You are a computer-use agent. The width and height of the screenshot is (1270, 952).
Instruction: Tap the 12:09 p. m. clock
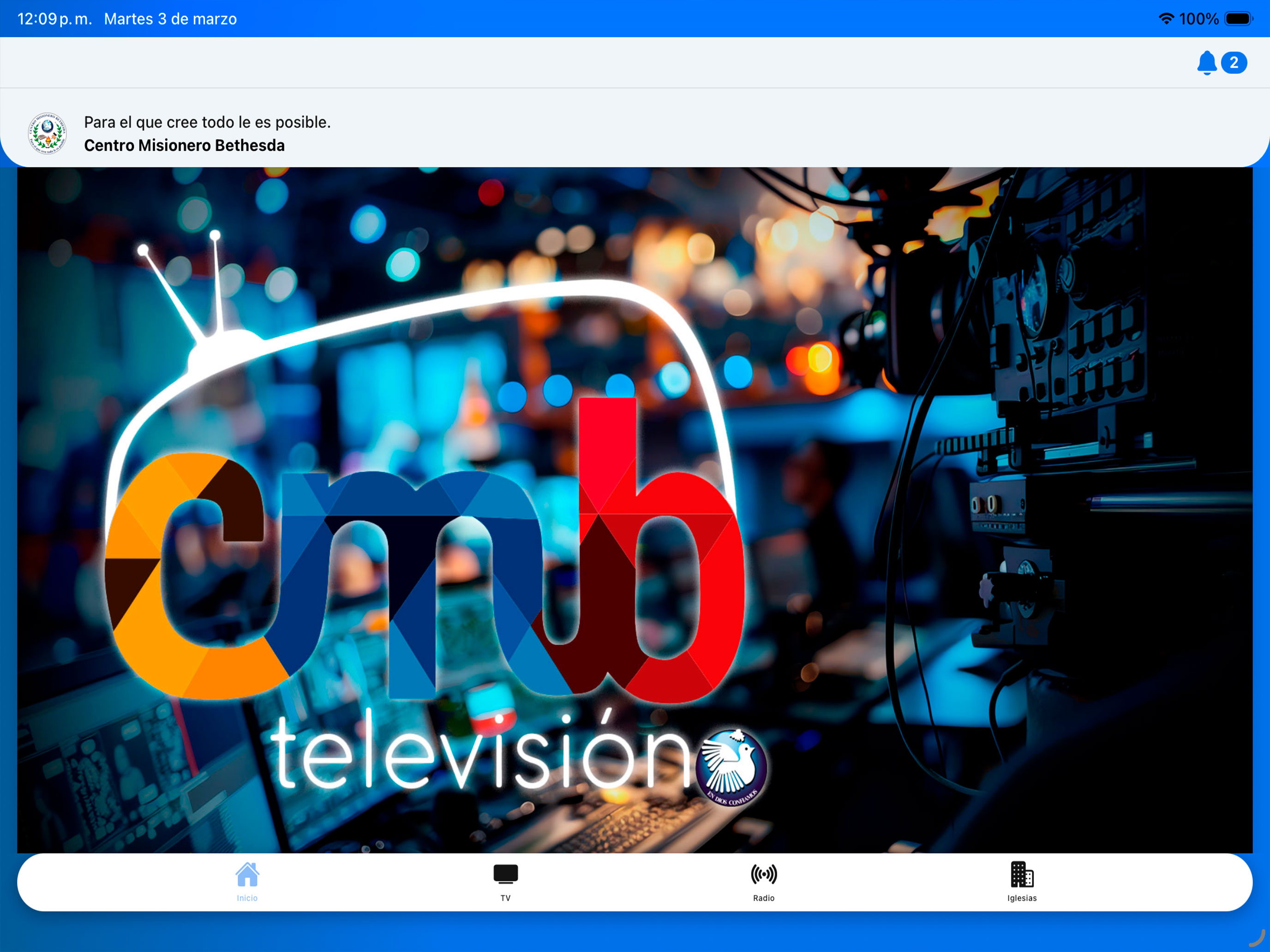pos(54,19)
